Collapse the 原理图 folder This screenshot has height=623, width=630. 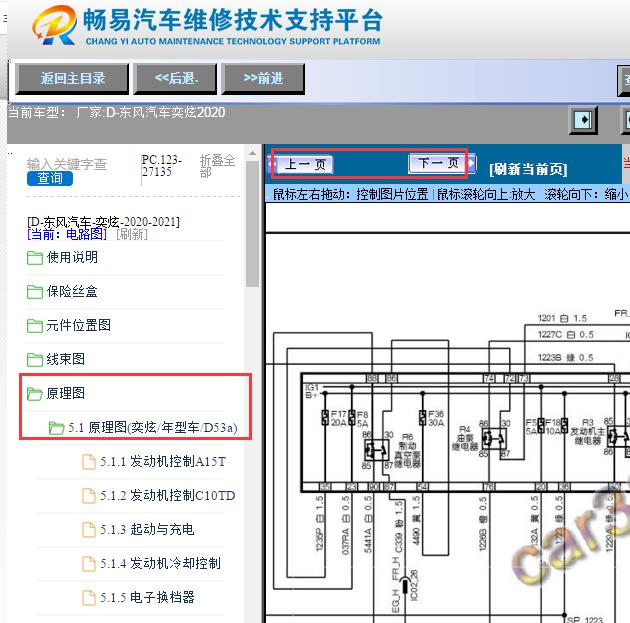pos(66,393)
